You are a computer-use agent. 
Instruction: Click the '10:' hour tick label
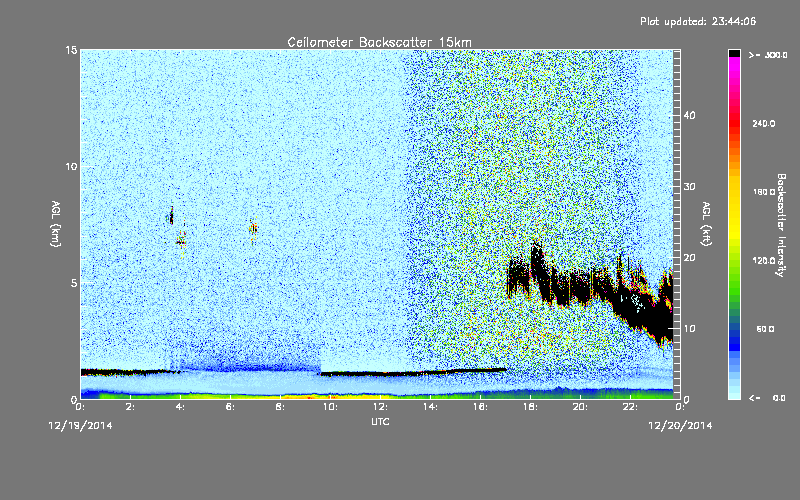pyautogui.click(x=330, y=407)
